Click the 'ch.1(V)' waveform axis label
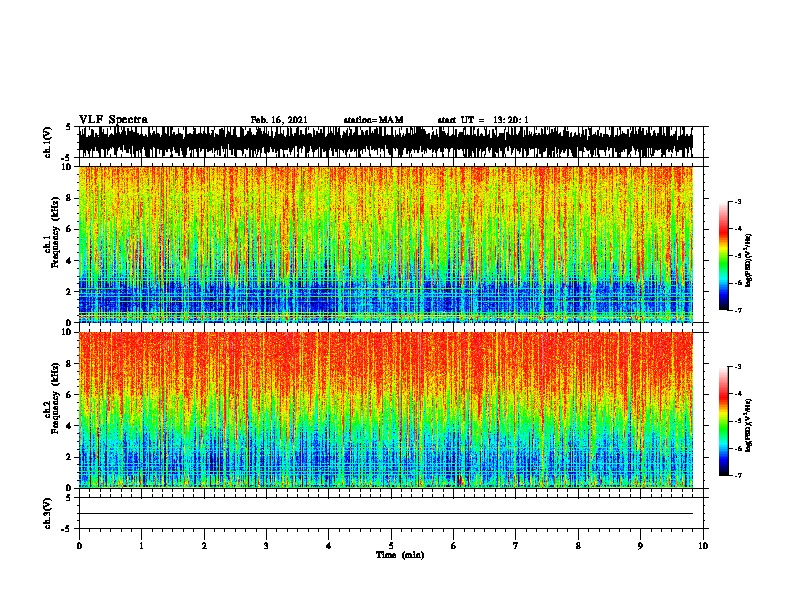792x612 pixels. click(48, 142)
